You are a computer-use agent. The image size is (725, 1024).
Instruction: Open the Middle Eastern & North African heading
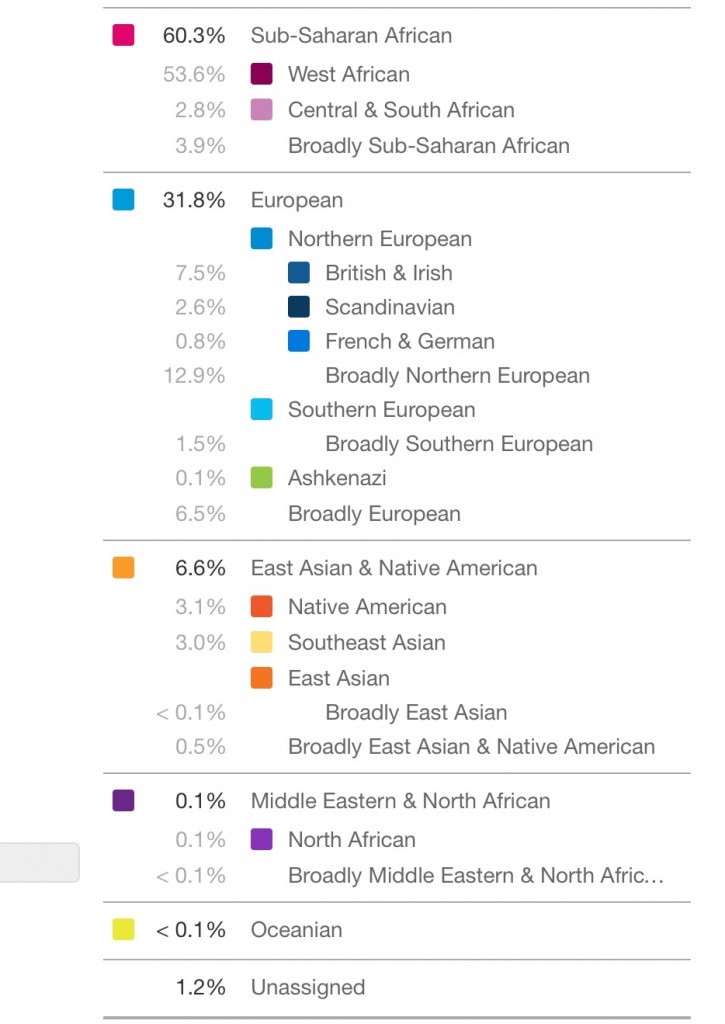(400, 801)
